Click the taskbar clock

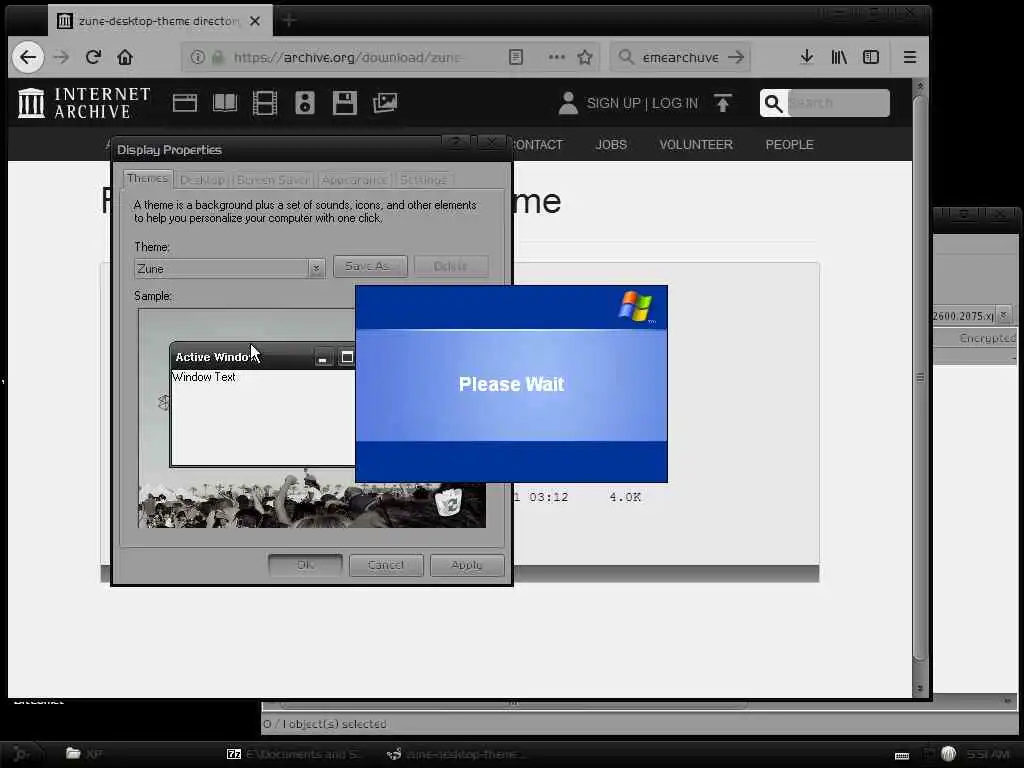point(987,755)
